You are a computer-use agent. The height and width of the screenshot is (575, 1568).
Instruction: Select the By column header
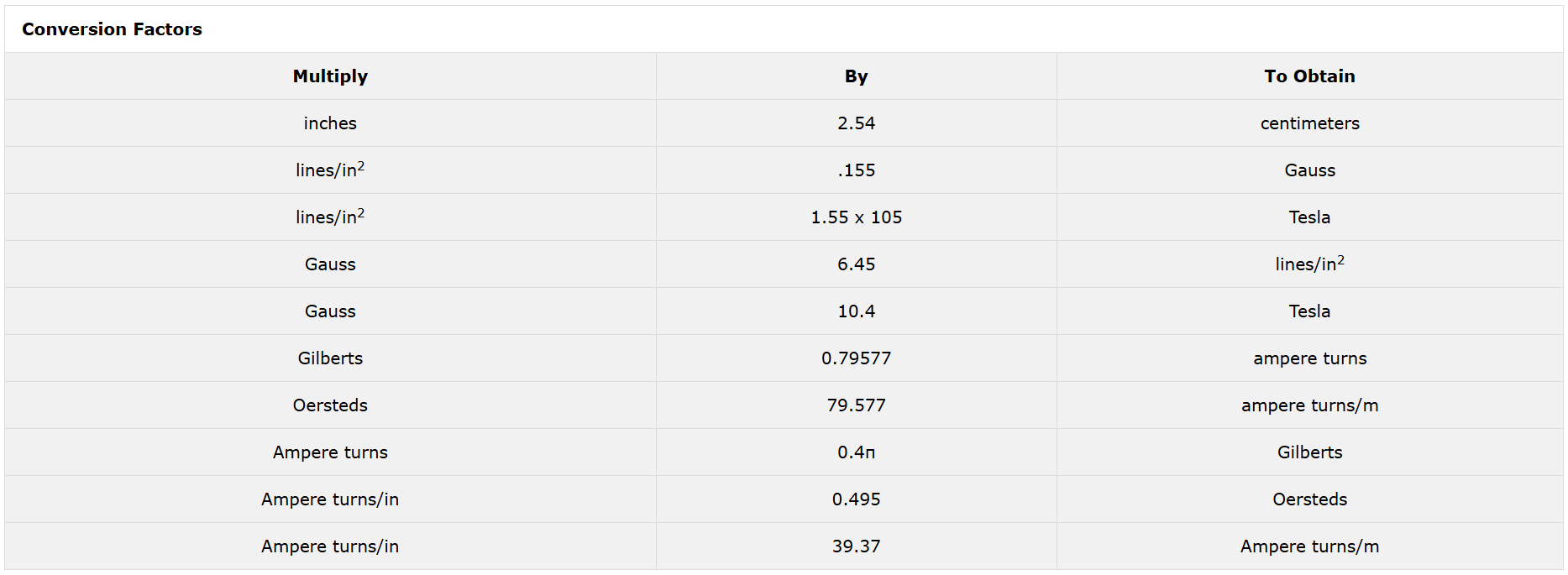point(856,76)
